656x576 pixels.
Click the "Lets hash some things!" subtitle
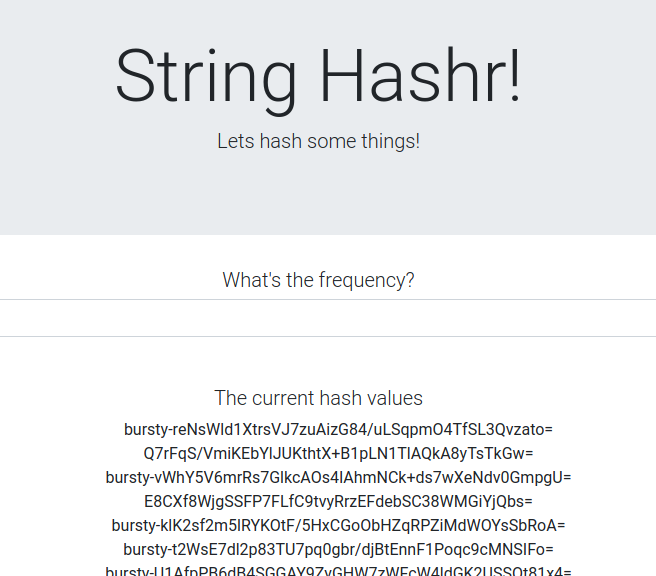point(318,141)
